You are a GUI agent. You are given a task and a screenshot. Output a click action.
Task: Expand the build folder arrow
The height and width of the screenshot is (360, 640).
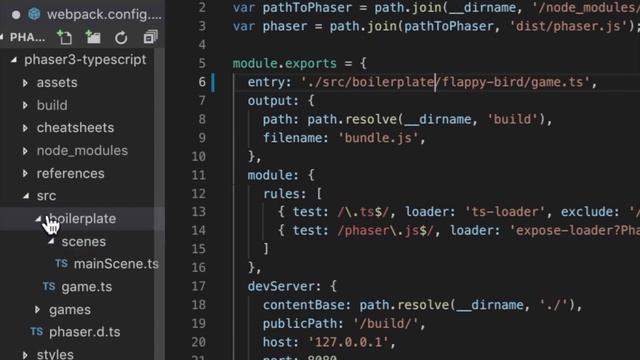25,105
